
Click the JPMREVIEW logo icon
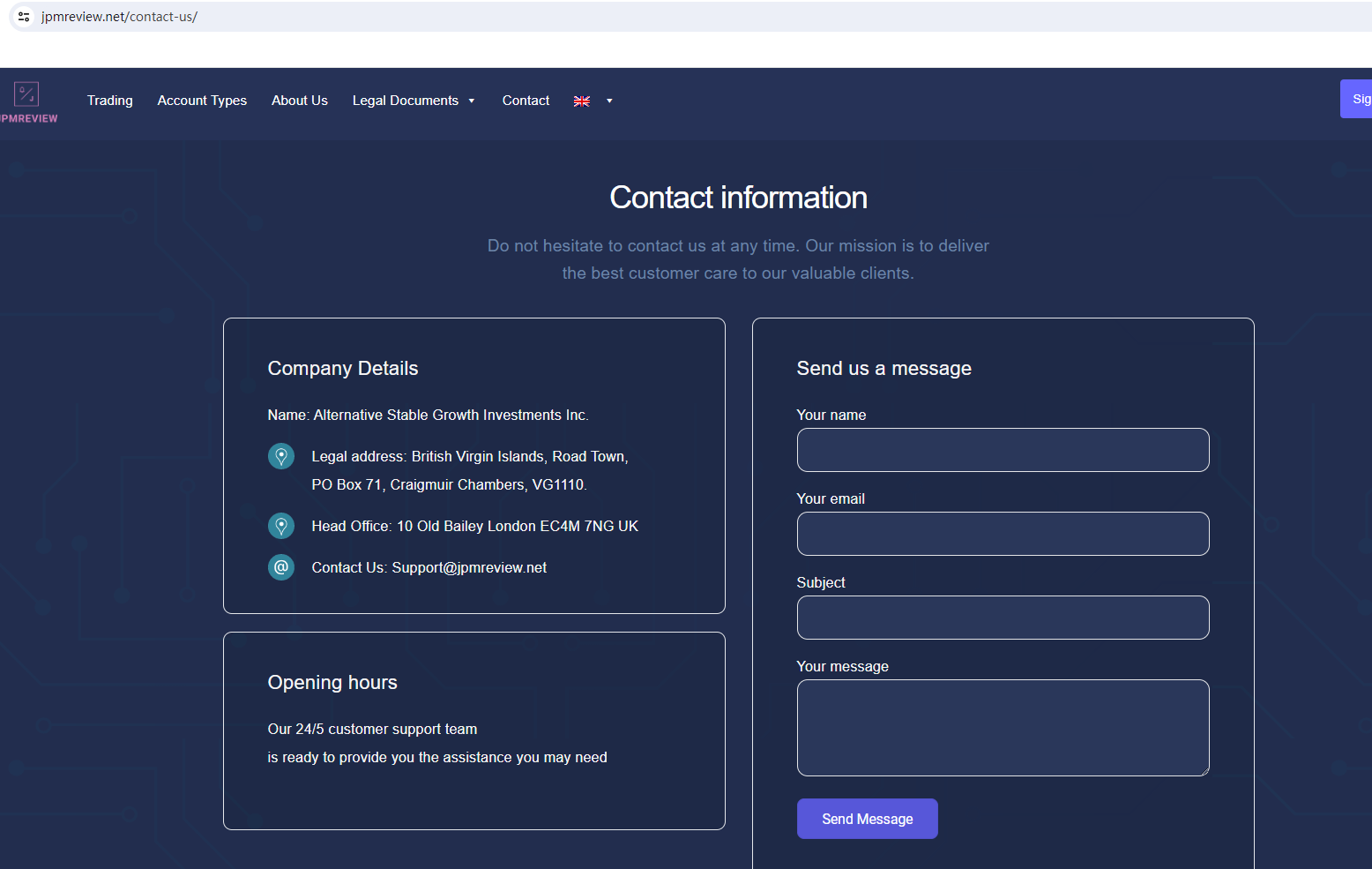click(x=26, y=94)
